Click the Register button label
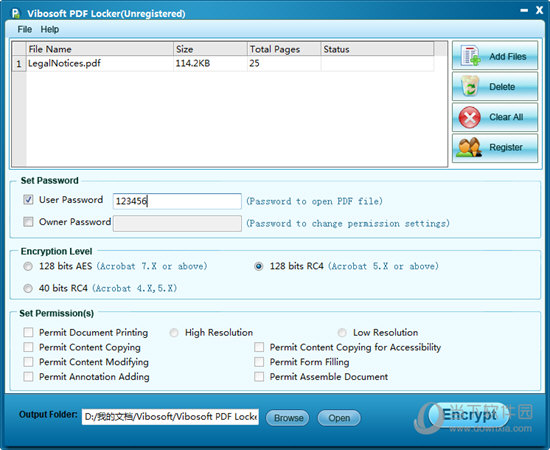The height and width of the screenshot is (450, 550). [506, 147]
